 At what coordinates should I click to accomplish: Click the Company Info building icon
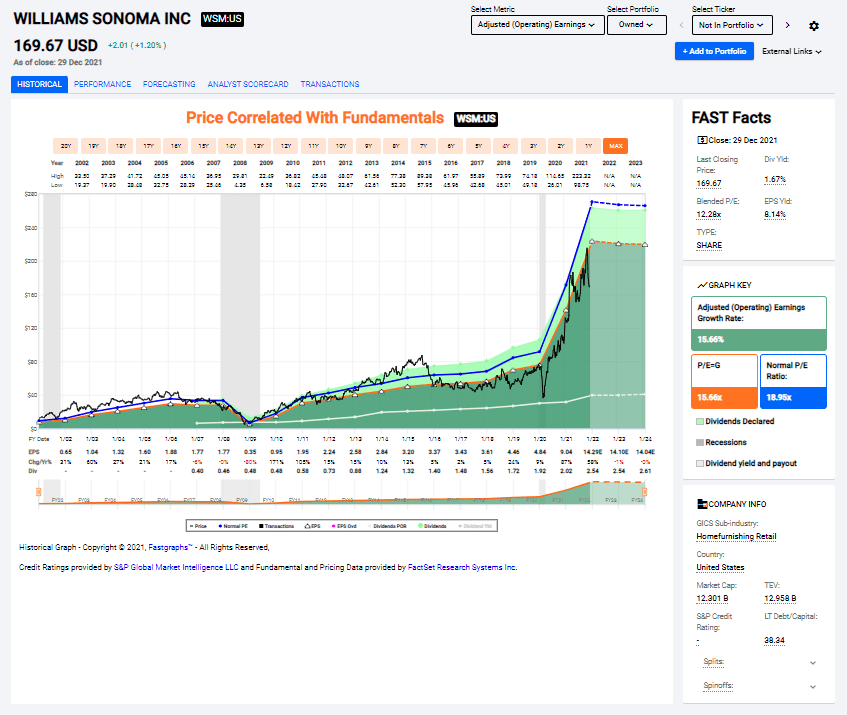pos(702,504)
